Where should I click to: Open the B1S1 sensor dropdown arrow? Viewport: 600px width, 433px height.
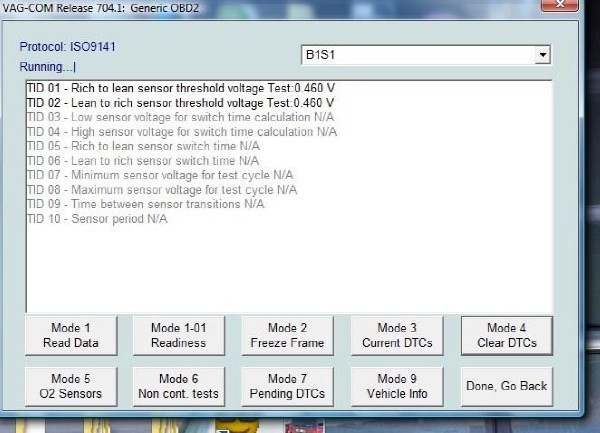coord(543,55)
